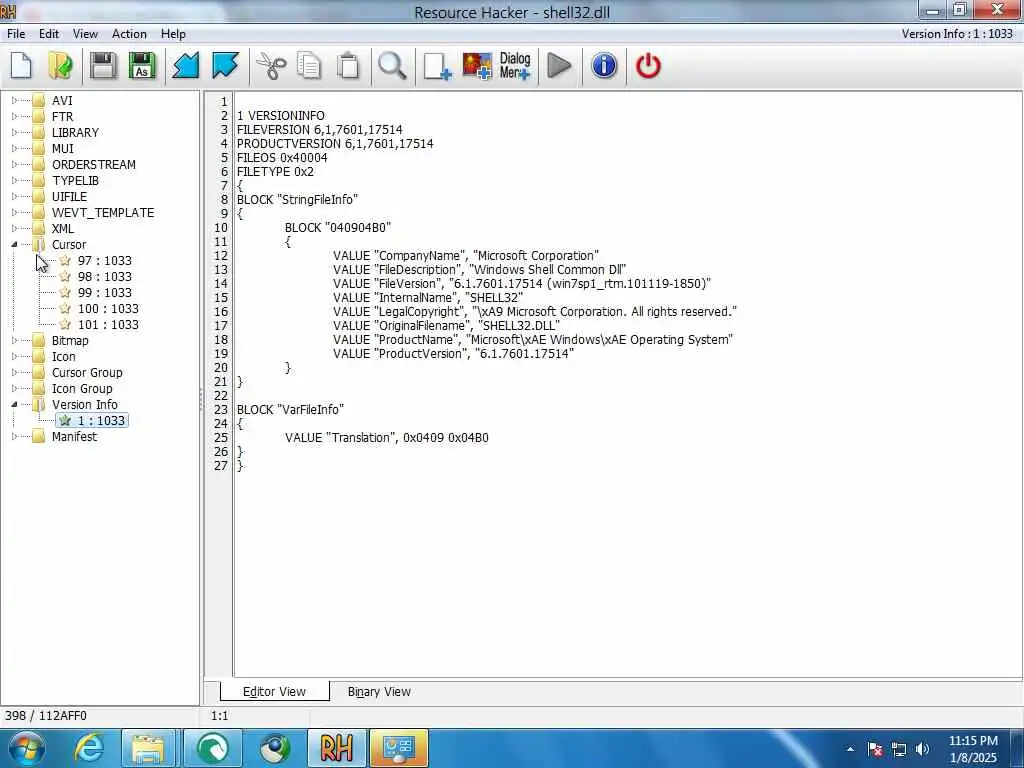Image resolution: width=1024 pixels, height=768 pixels.
Task: Click the right blue bookmark arrow icon
Action: 226,66
